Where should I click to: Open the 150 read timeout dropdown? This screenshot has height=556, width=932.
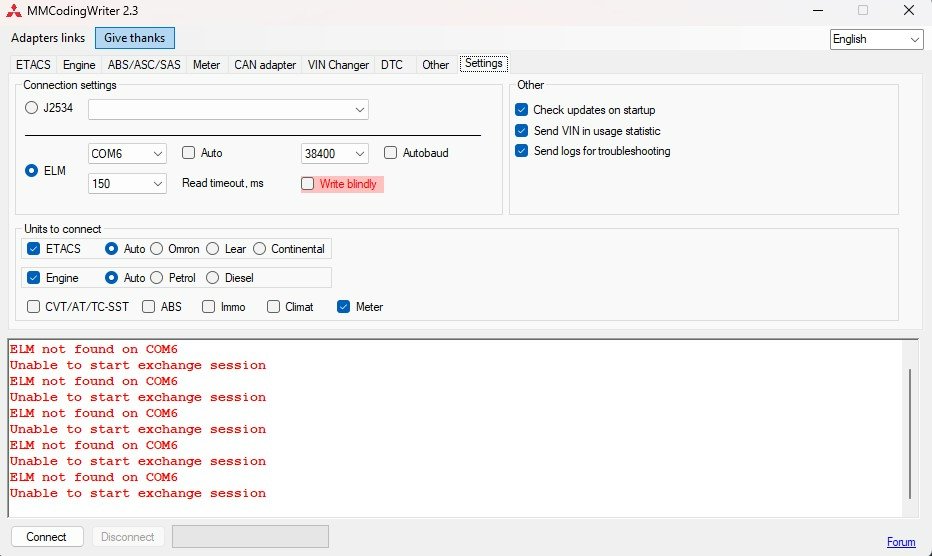[127, 183]
